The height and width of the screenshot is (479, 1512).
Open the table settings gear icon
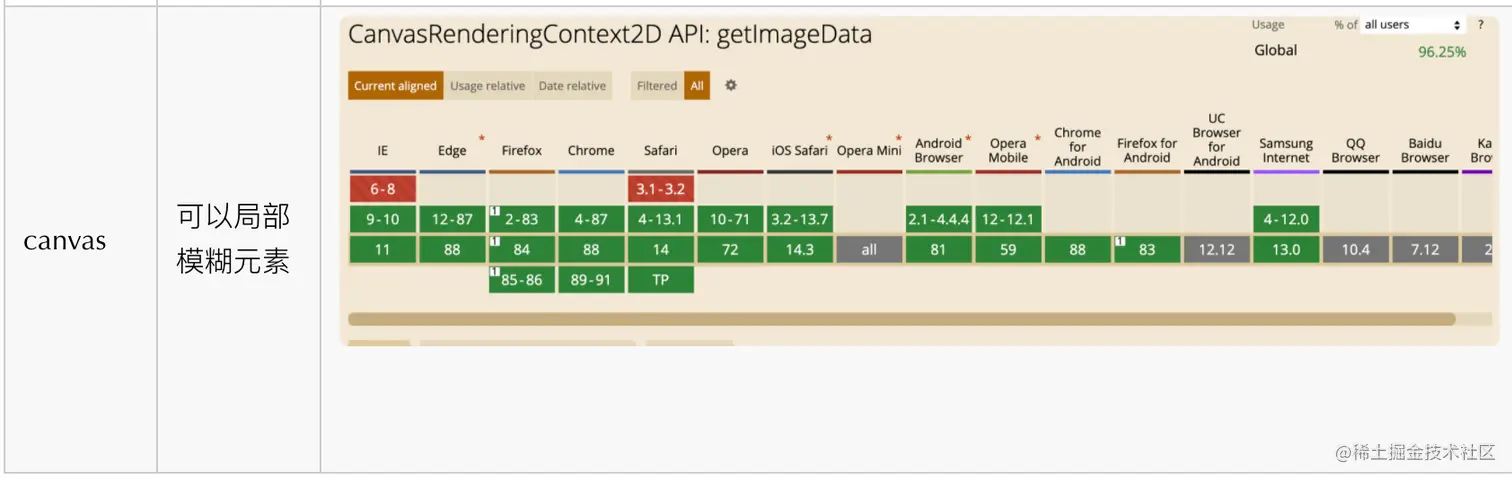click(x=731, y=86)
